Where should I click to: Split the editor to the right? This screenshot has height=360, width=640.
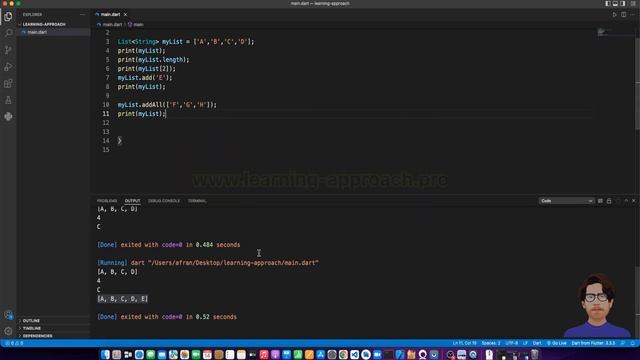click(x=624, y=14)
